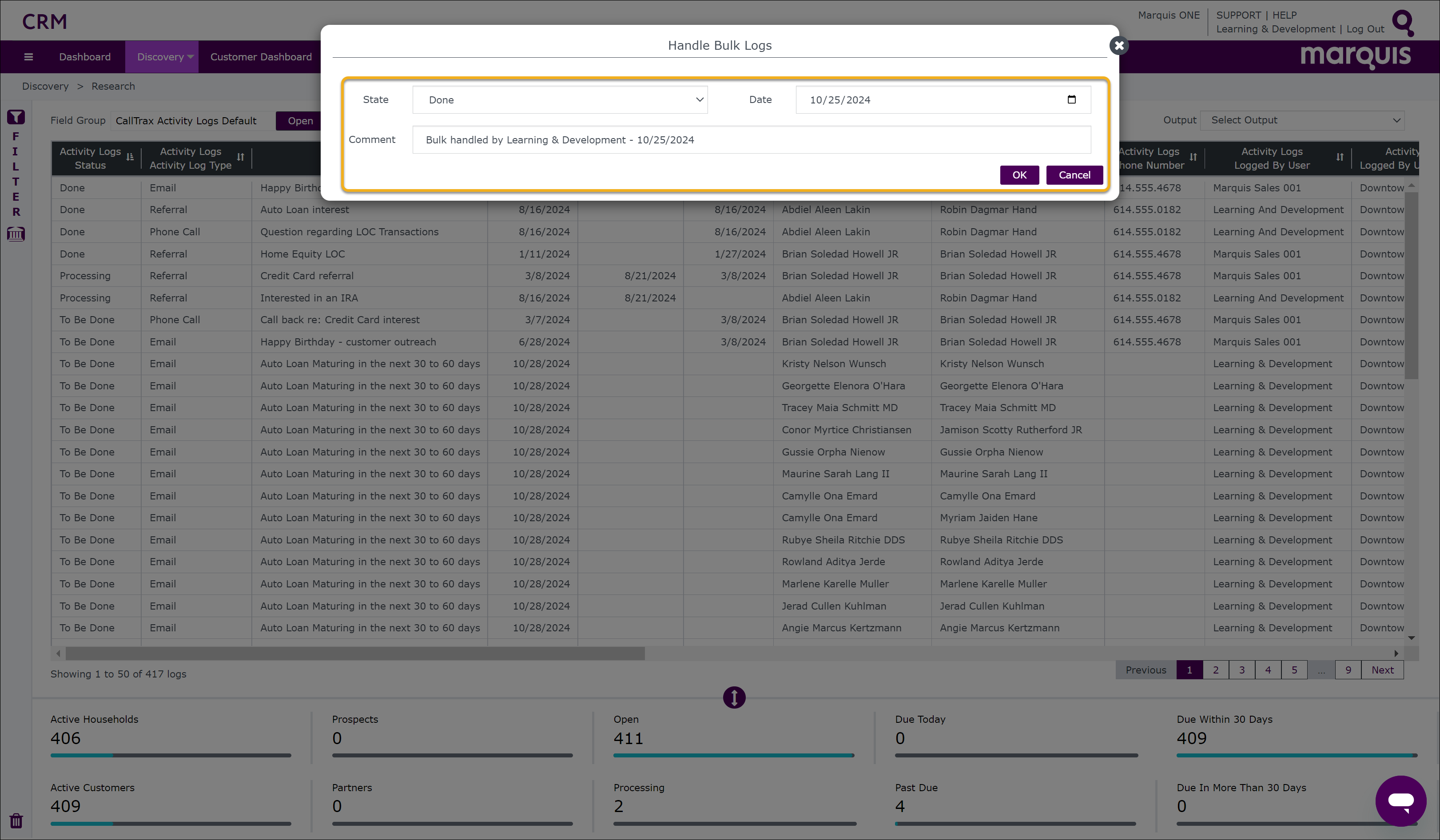Open the chat bubble widget
Viewport: 1440px width, 840px height.
[x=1400, y=800]
